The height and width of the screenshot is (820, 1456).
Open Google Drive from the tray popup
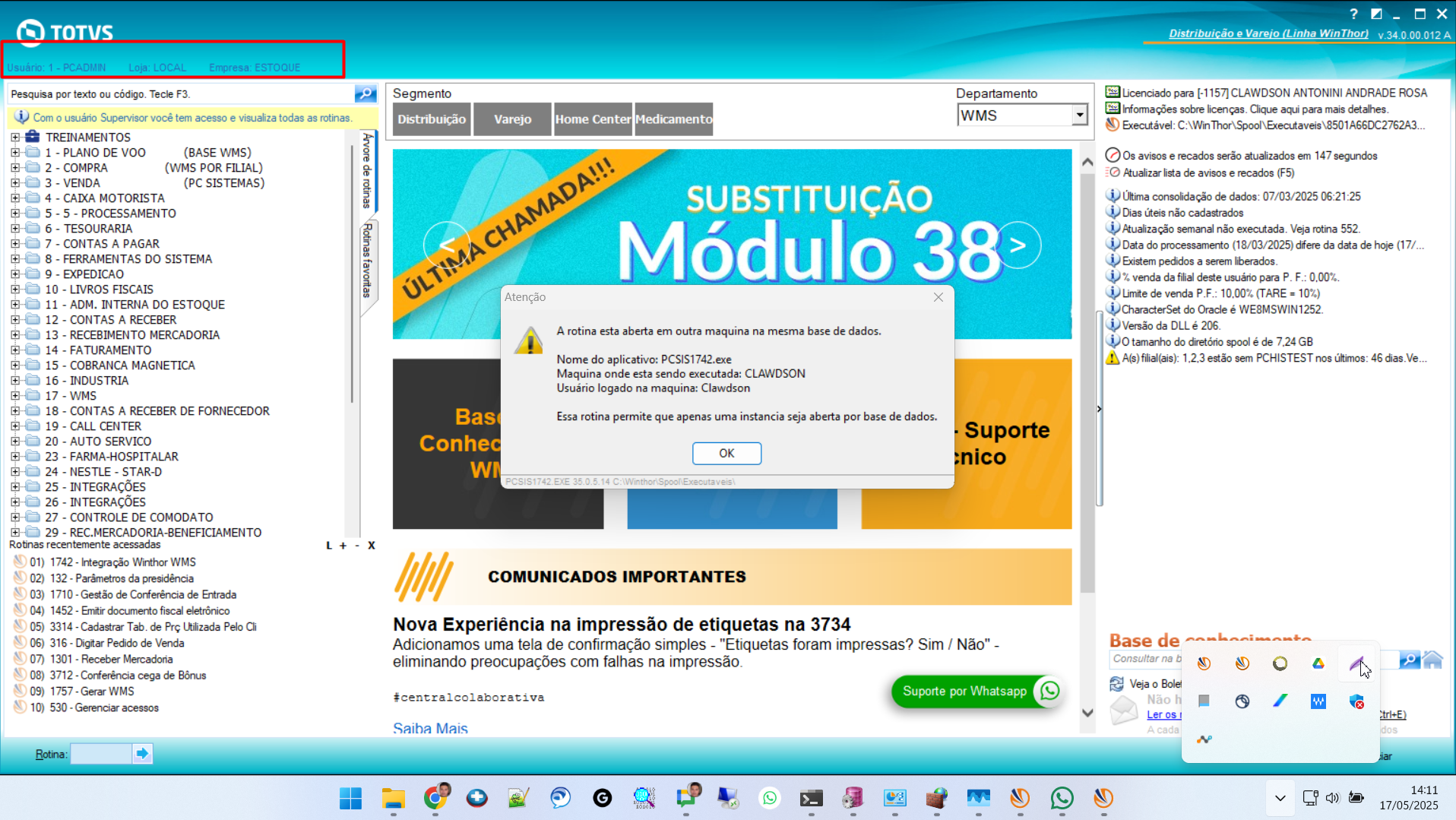pos(1318,663)
